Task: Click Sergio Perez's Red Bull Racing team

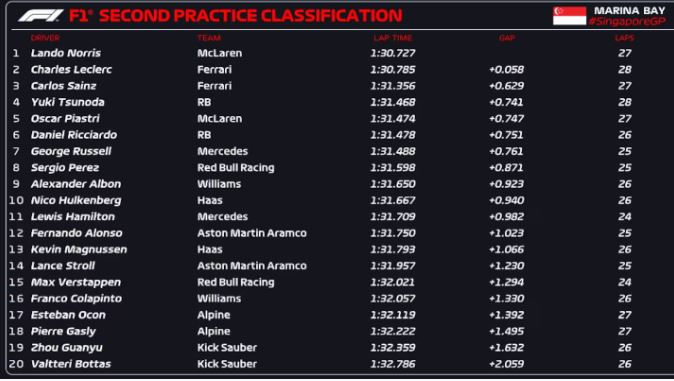Action: click(236, 167)
